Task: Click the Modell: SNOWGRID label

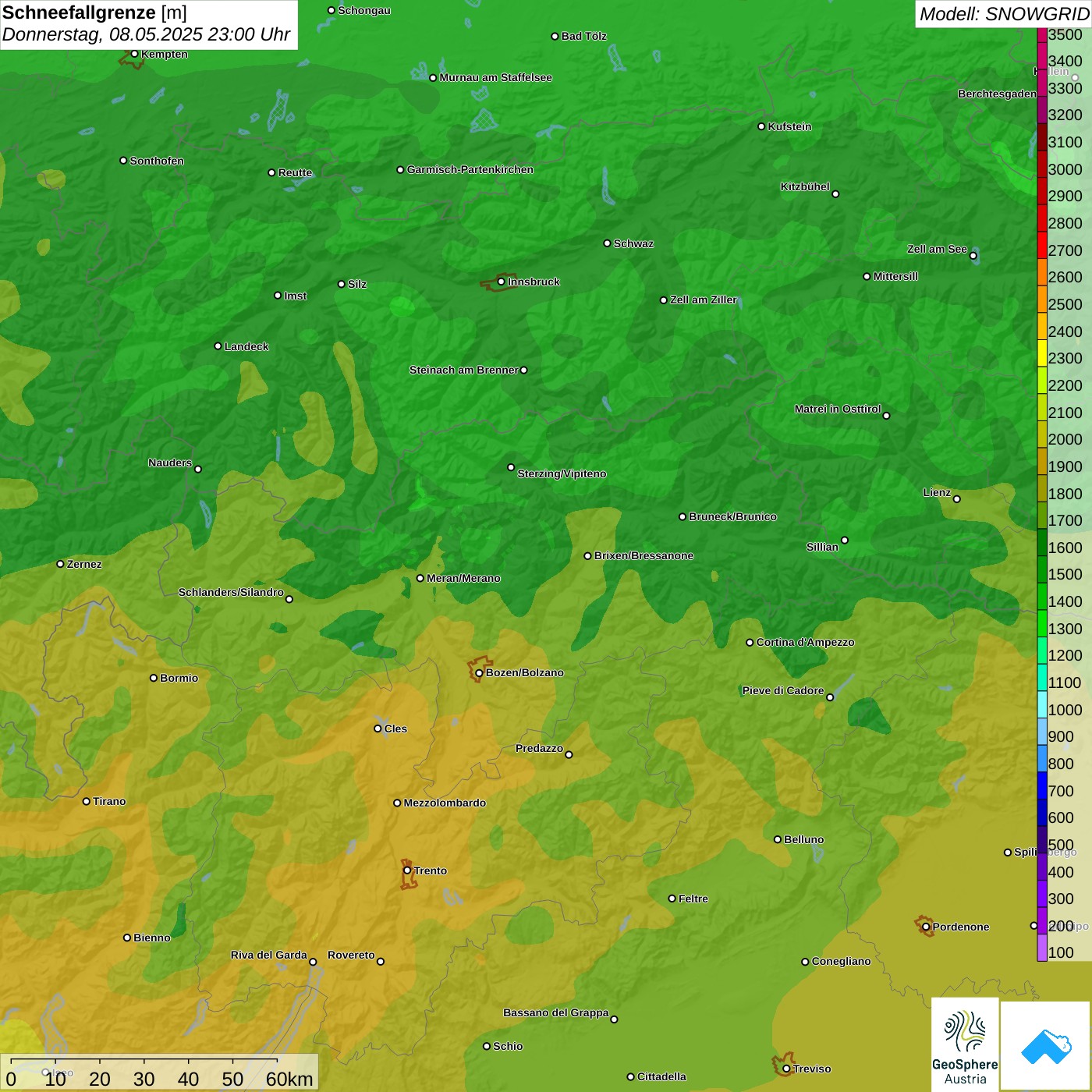Action: pyautogui.click(x=1003, y=14)
